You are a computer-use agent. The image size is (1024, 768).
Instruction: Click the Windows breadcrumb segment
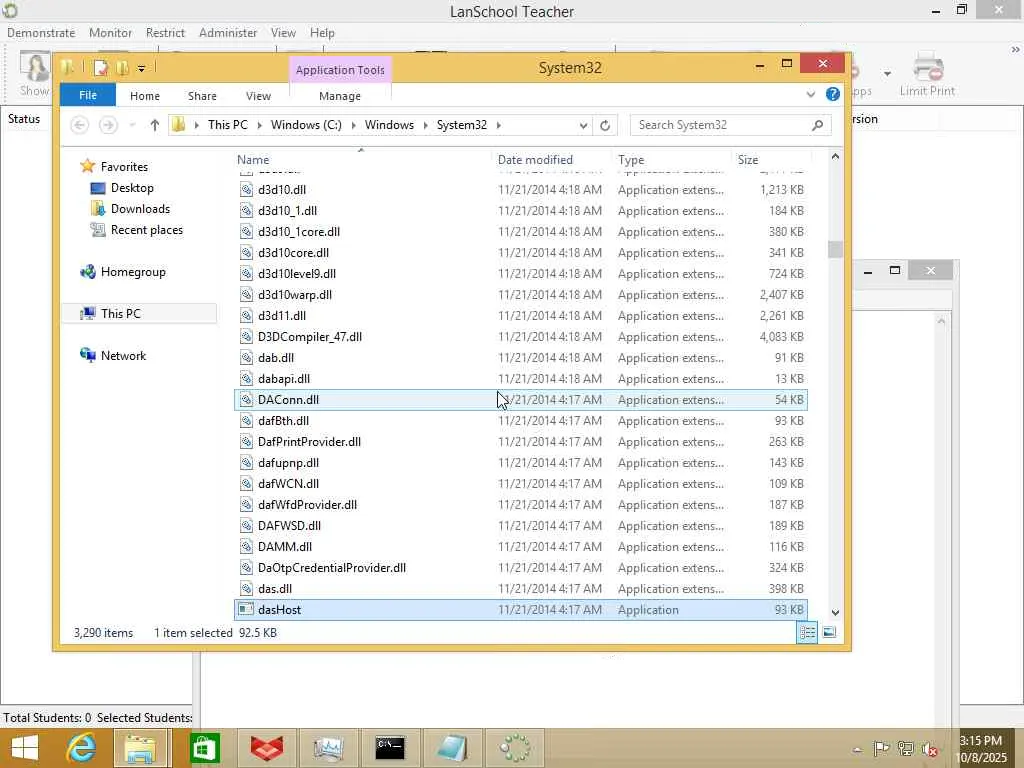389,125
